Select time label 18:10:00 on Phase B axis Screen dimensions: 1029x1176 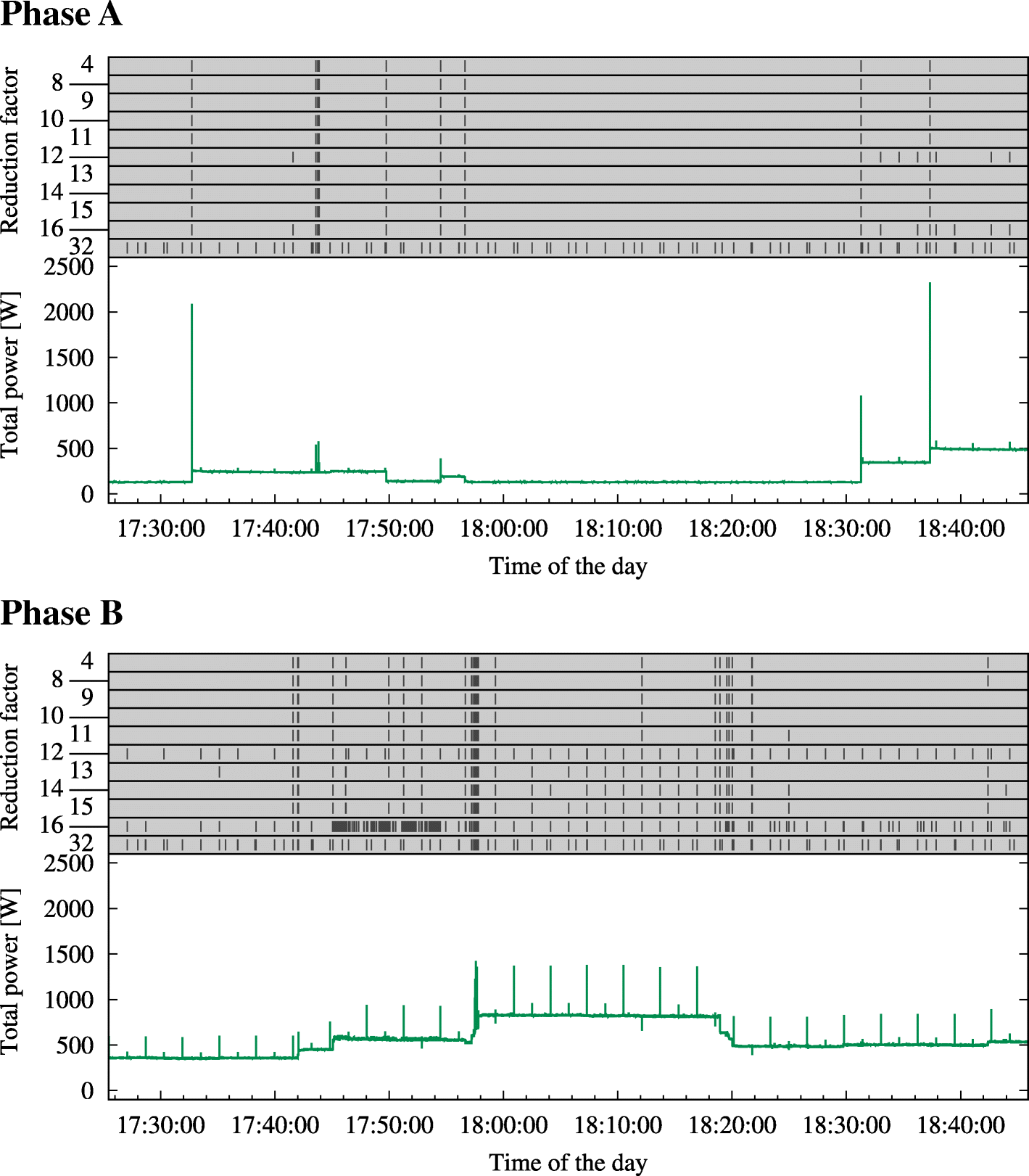(x=618, y=1124)
